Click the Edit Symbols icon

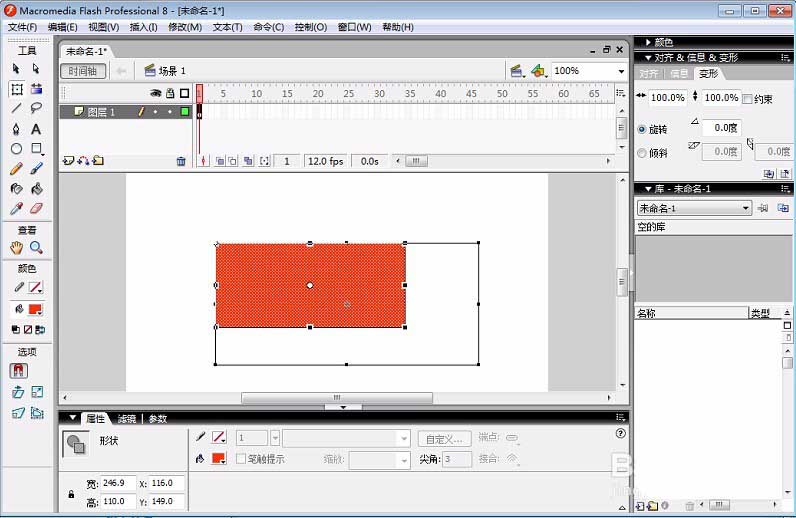pyautogui.click(x=539, y=71)
